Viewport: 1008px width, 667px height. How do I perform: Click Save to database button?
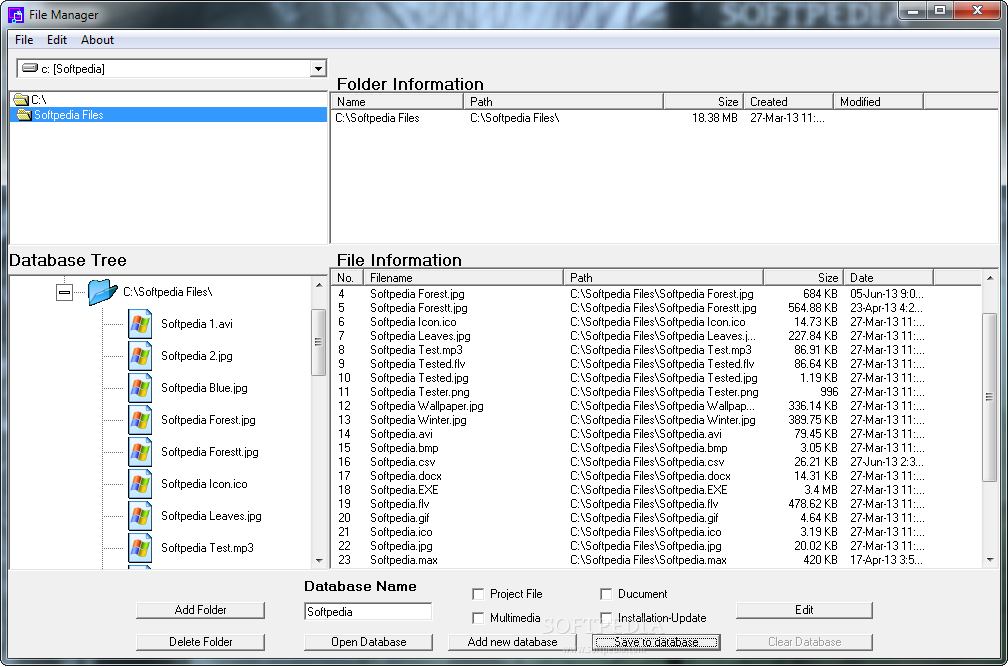[x=656, y=642]
